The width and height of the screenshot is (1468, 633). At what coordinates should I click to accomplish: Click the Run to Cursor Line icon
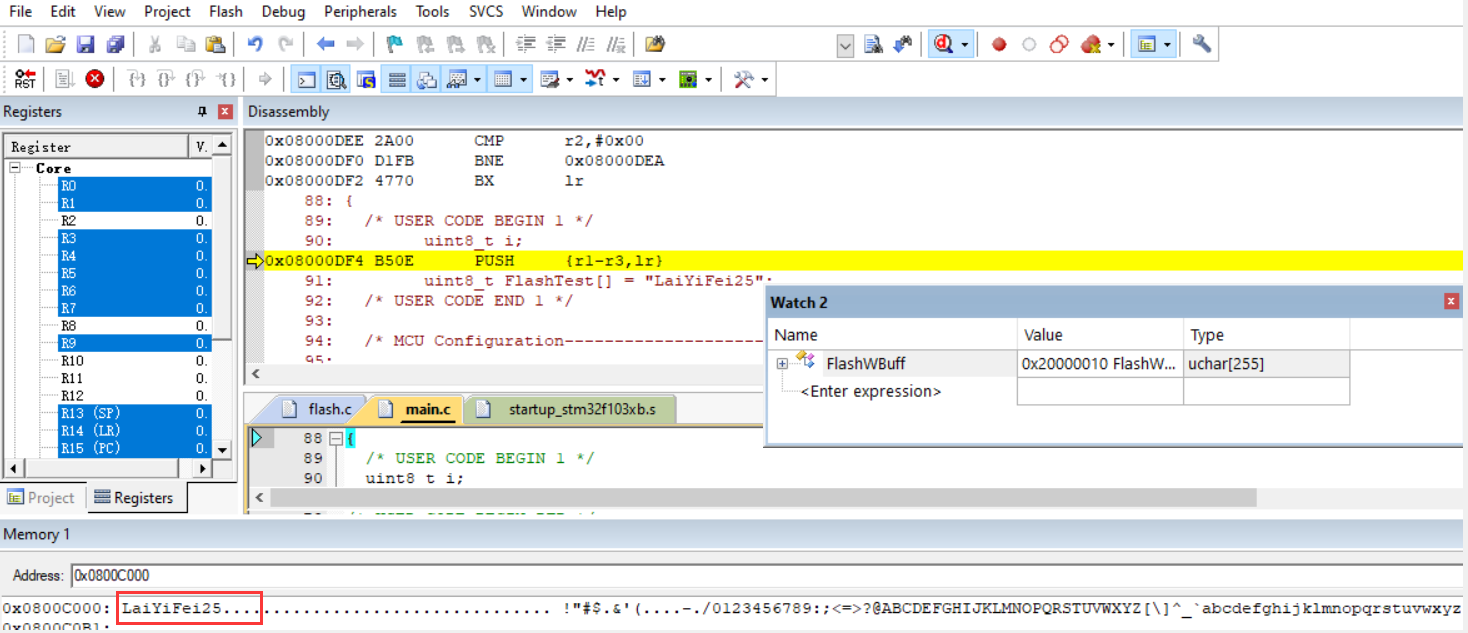(227, 79)
